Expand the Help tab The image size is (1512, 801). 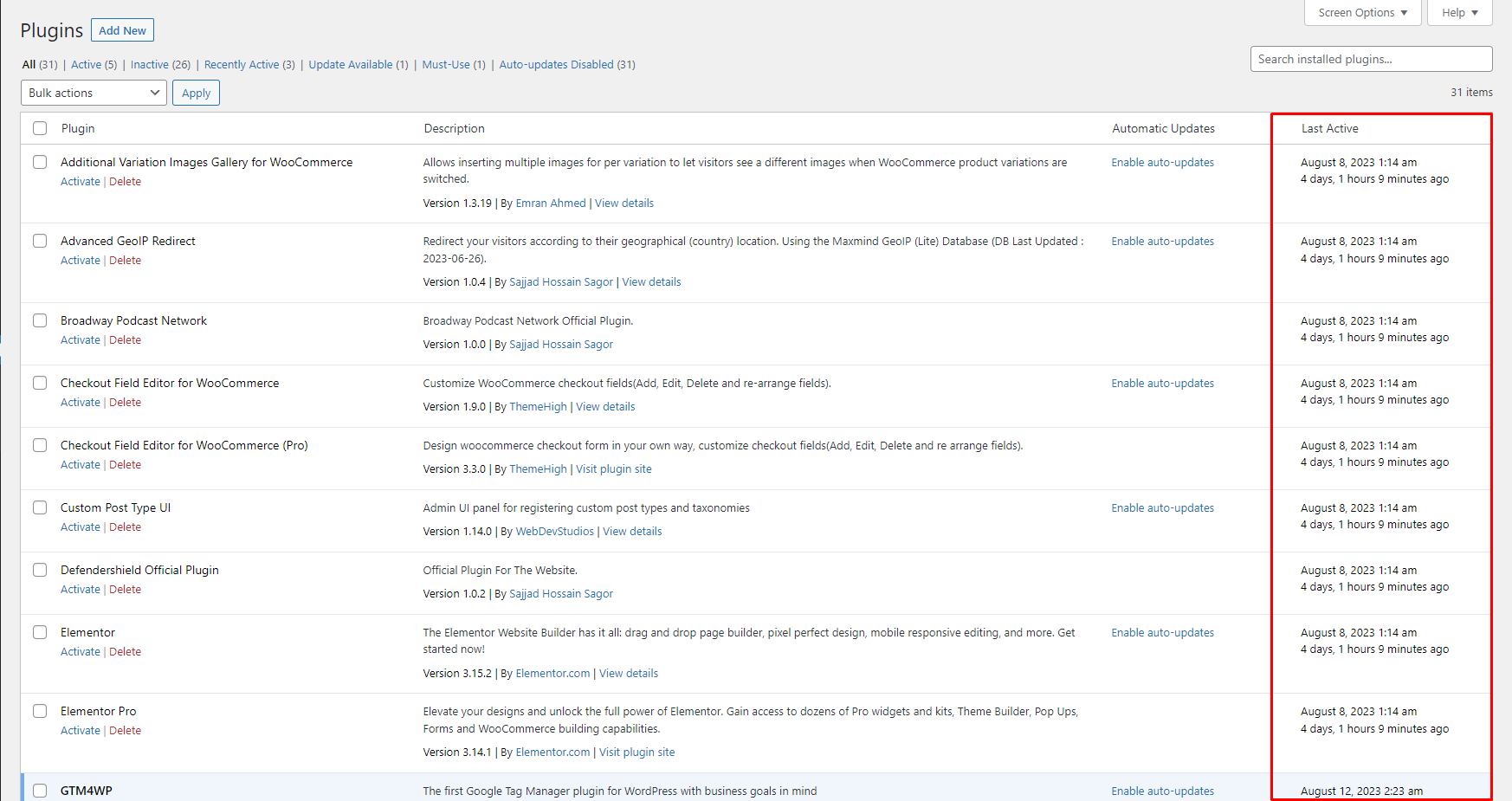click(x=1459, y=13)
